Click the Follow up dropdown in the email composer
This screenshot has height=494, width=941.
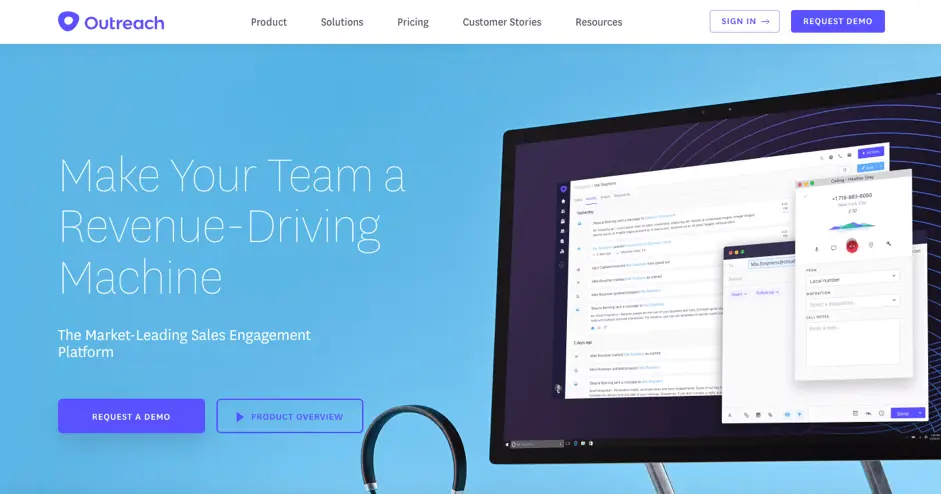(x=767, y=293)
